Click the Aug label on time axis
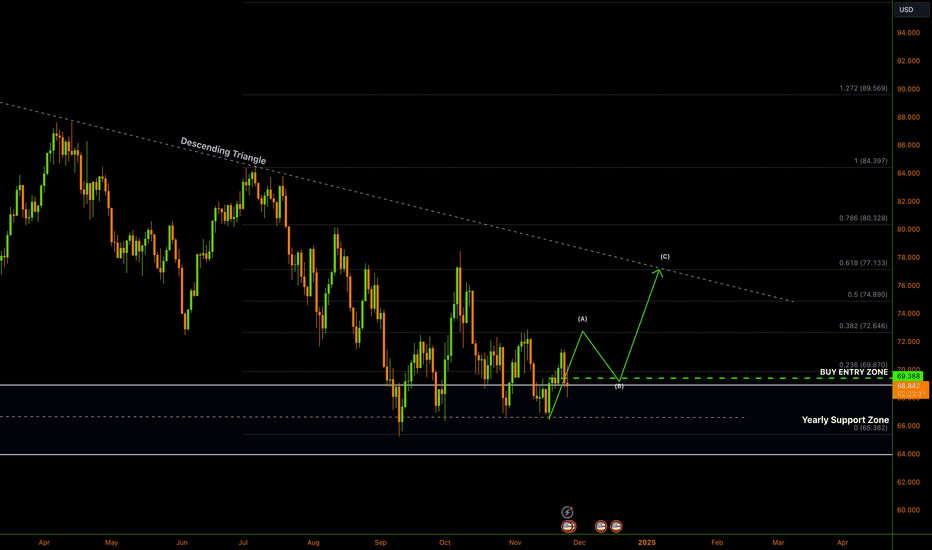932x550 pixels. [x=313, y=543]
